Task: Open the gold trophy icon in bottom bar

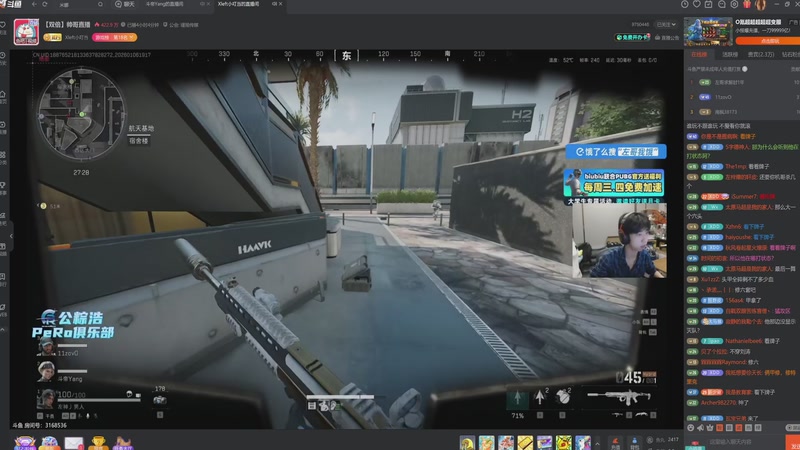Action: 98,443
